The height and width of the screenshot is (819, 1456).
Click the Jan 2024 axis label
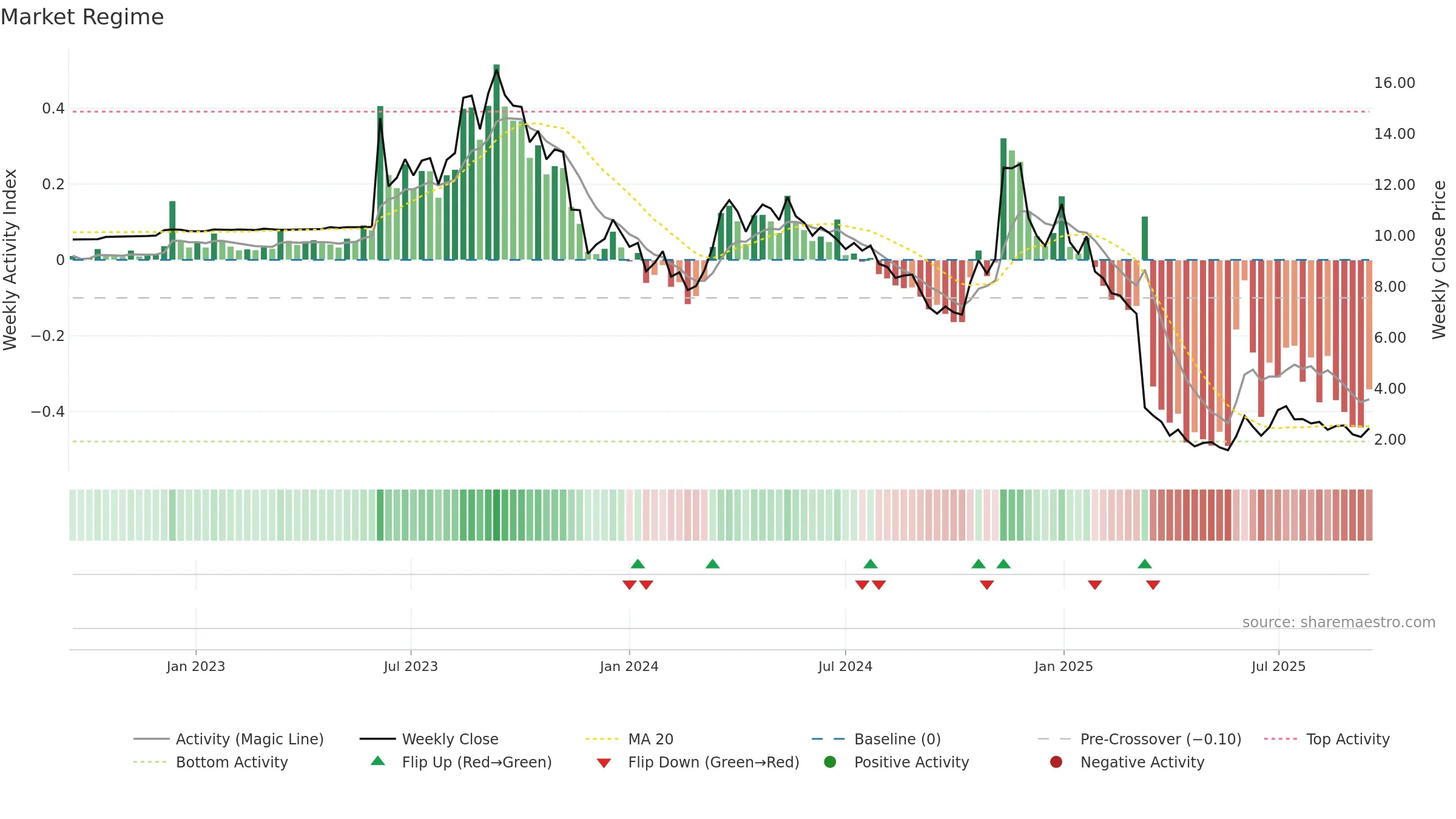pos(629,666)
